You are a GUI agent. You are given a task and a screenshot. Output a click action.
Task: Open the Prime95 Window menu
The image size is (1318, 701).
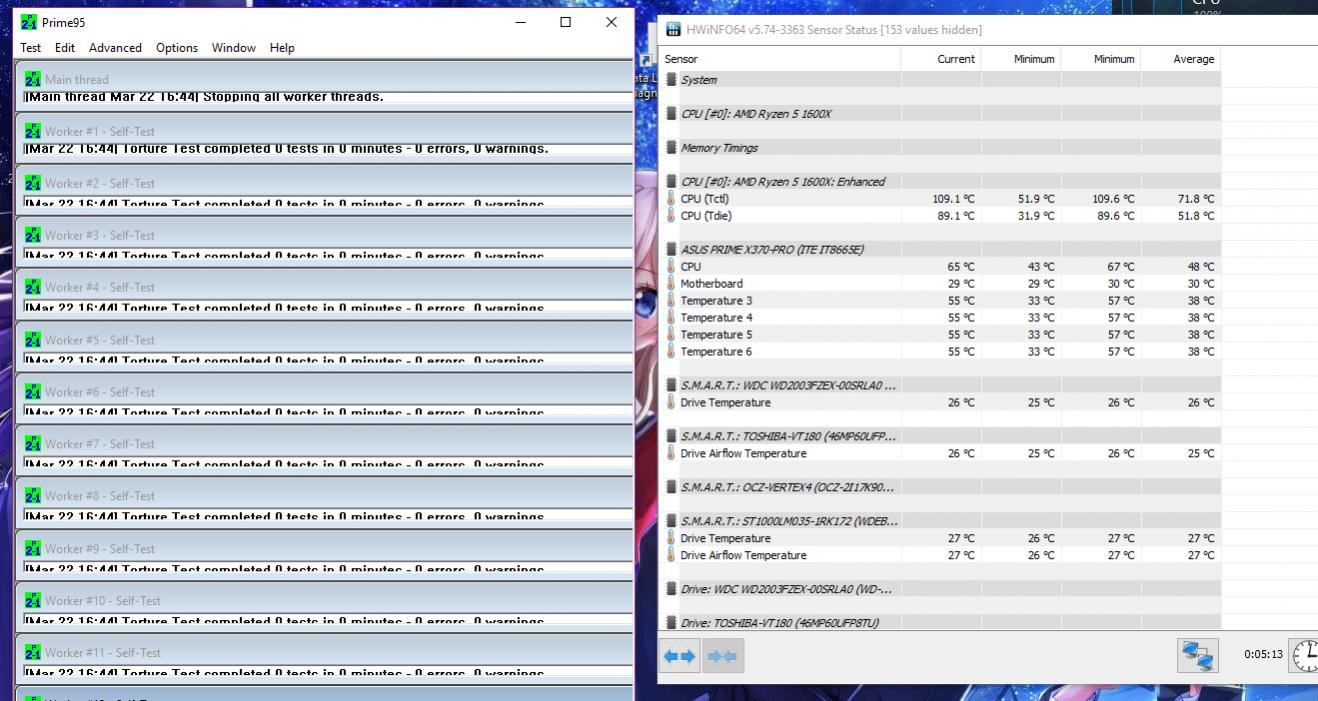[234, 48]
